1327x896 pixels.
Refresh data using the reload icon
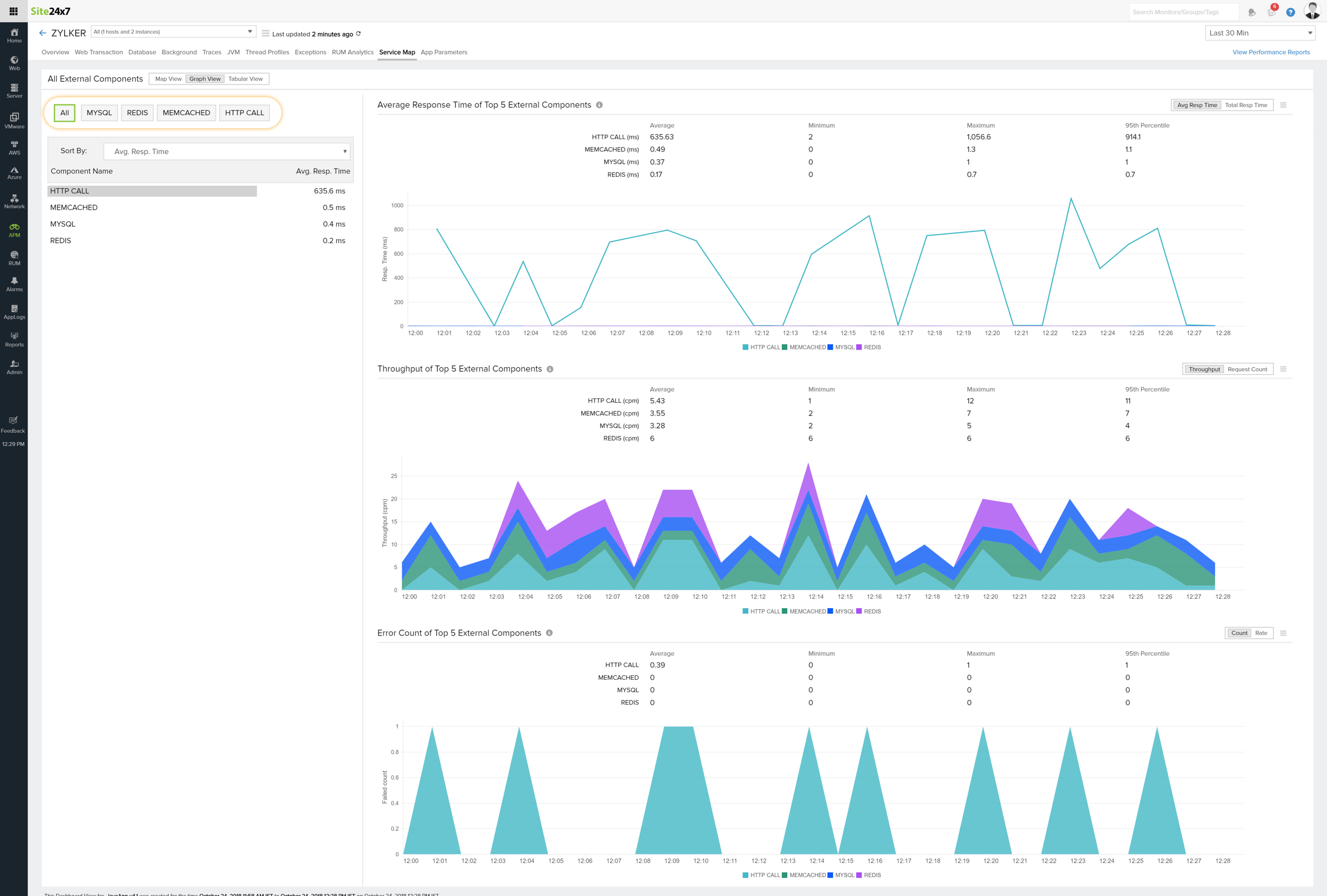coord(358,34)
